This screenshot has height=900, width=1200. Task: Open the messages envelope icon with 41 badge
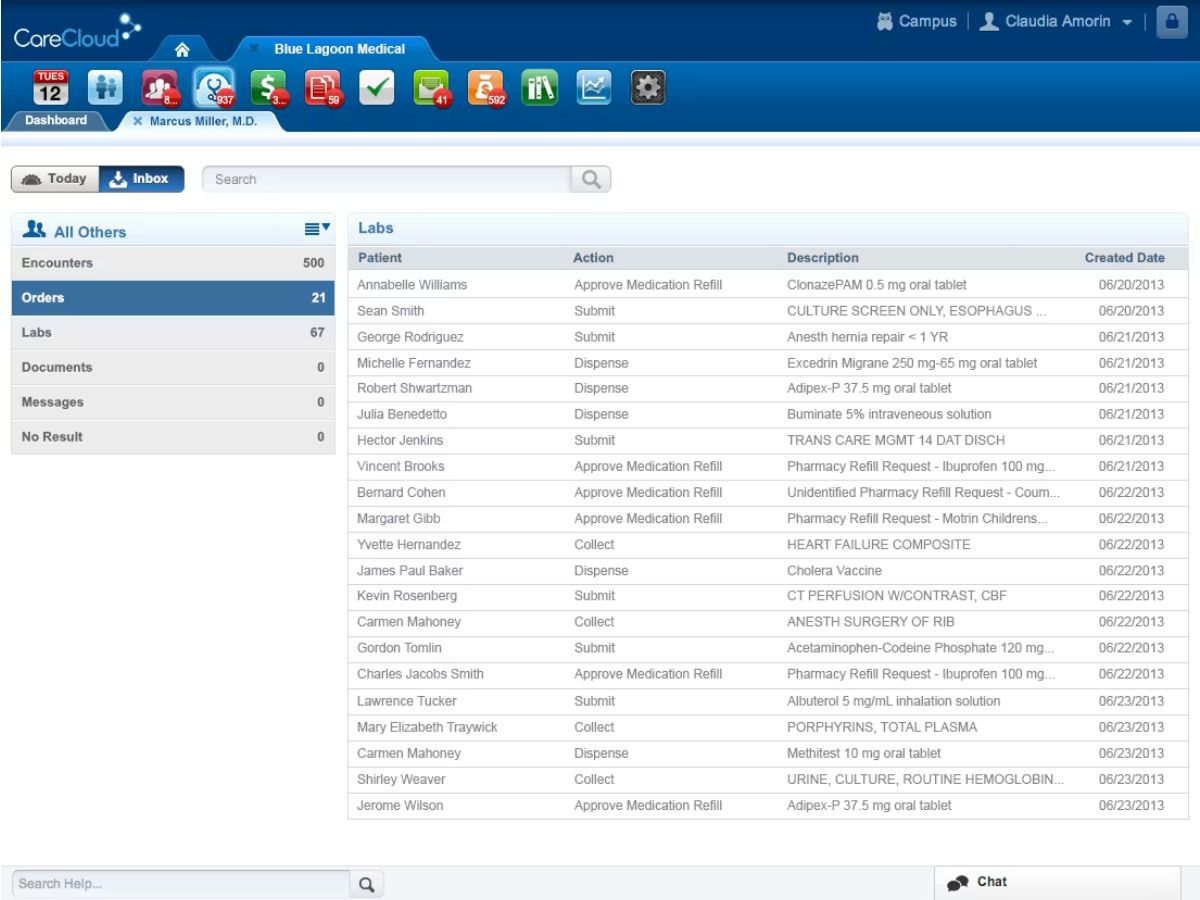point(432,88)
